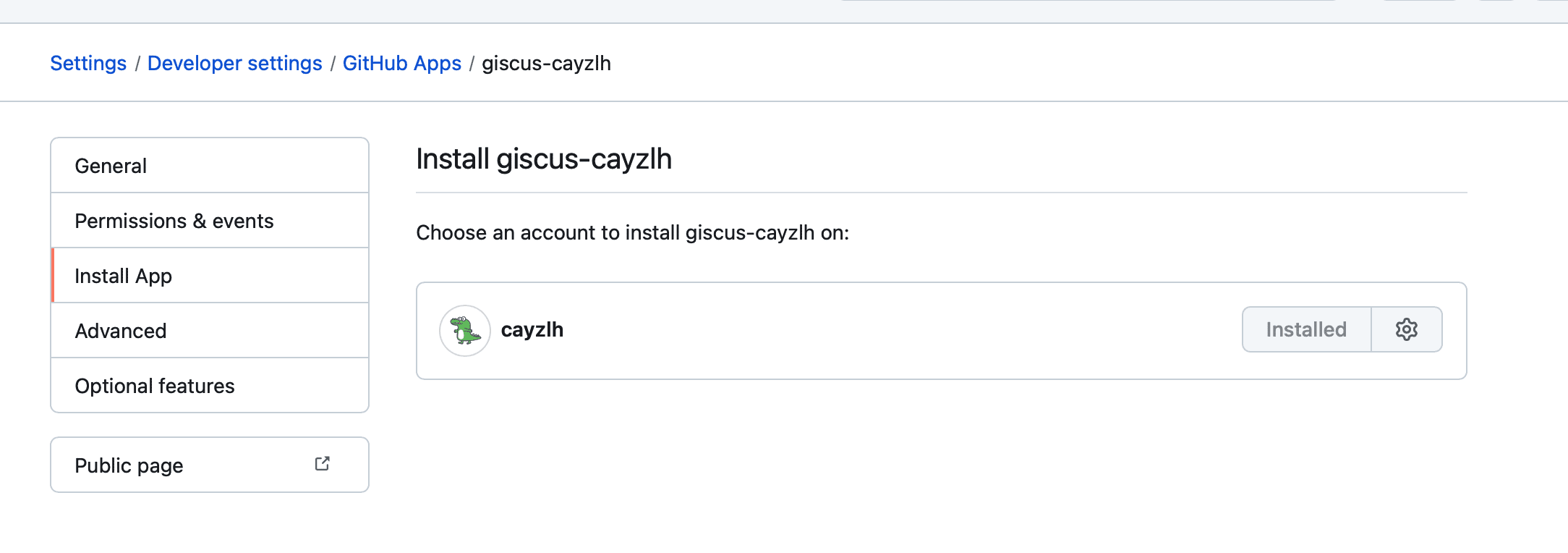
Task: Select the Install App sidebar item
Action: (123, 276)
